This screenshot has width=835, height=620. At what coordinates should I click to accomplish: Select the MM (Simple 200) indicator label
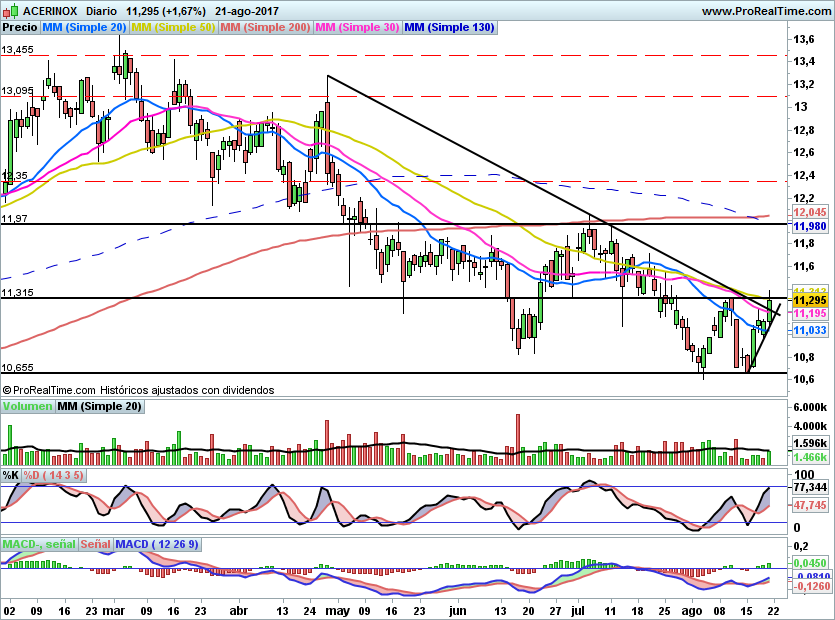pos(264,28)
